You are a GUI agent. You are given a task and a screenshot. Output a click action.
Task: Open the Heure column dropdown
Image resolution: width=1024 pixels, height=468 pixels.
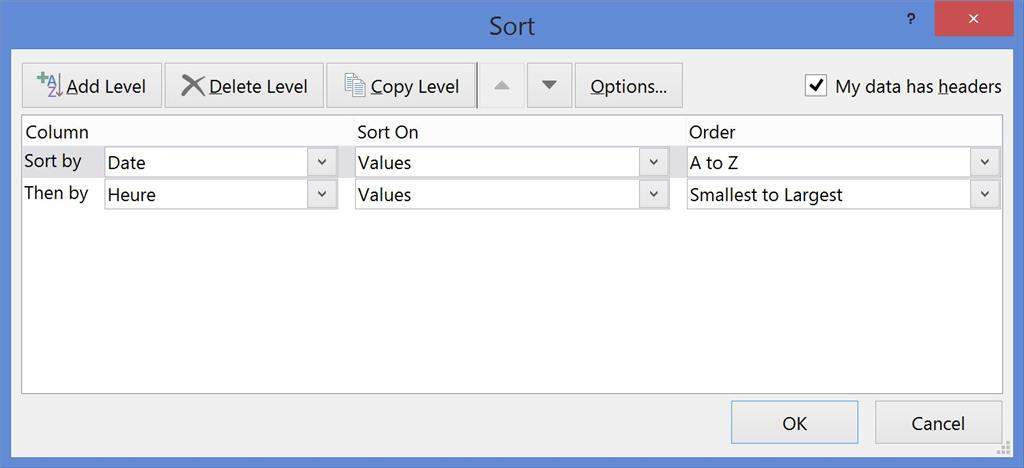click(322, 194)
